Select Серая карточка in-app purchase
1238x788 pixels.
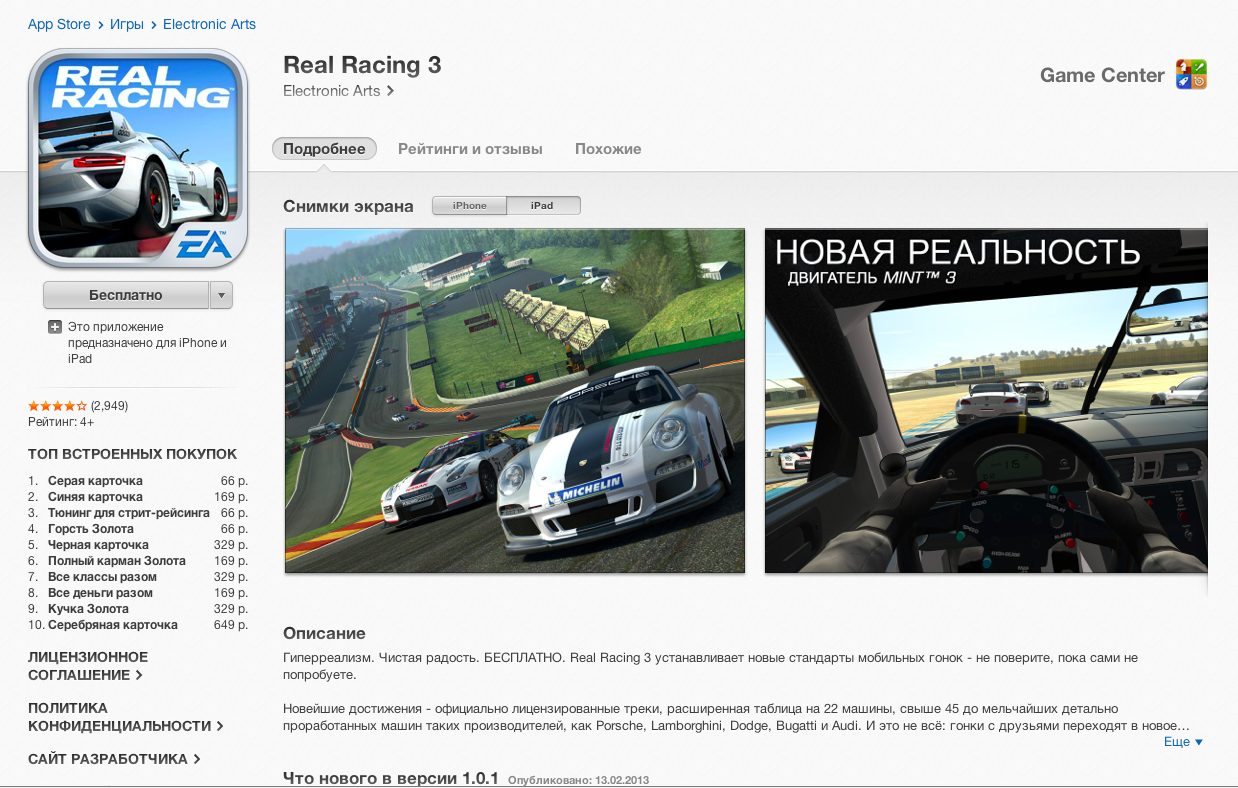138,481
